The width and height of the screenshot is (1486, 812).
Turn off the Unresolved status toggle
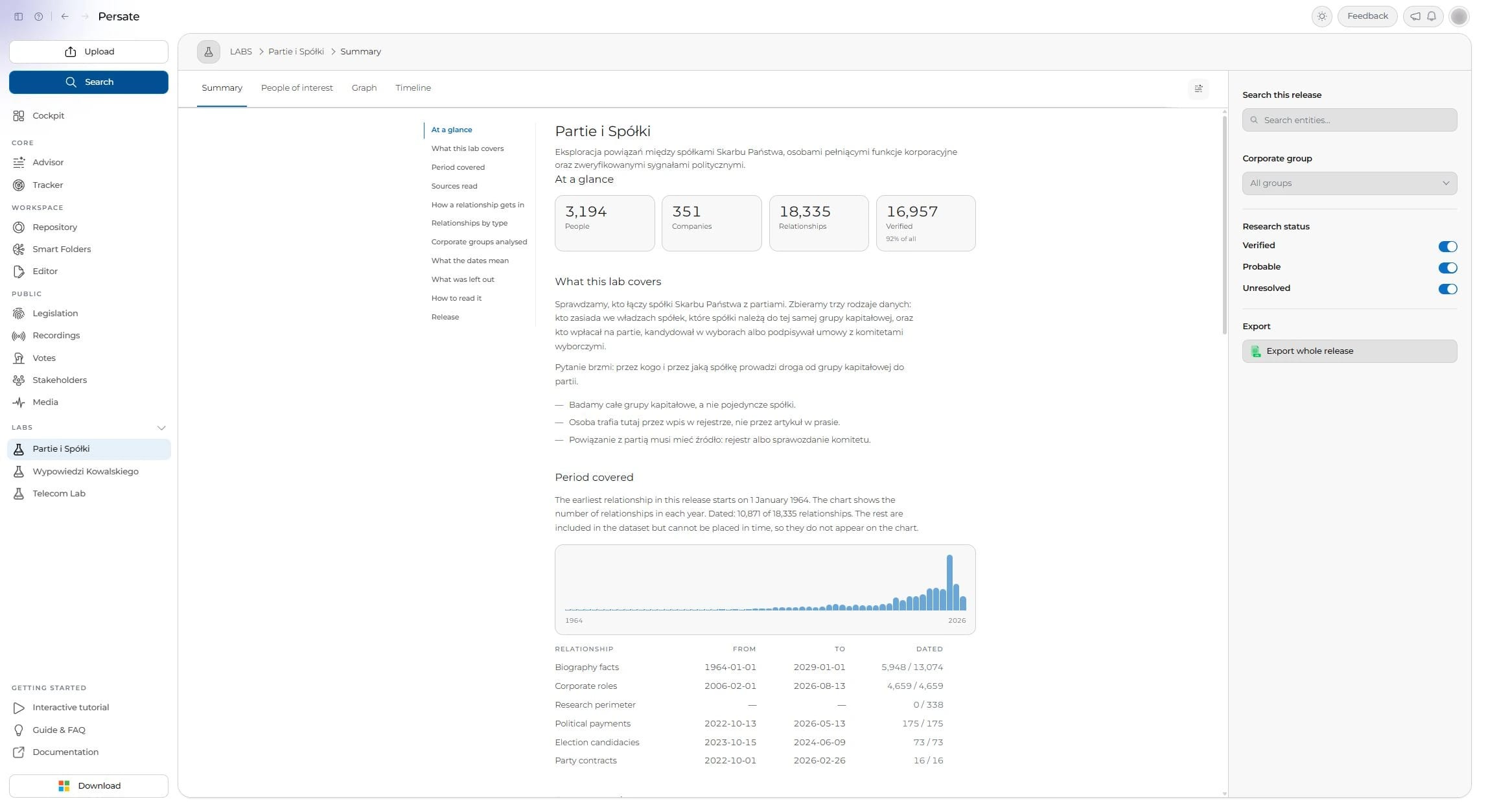click(x=1447, y=289)
